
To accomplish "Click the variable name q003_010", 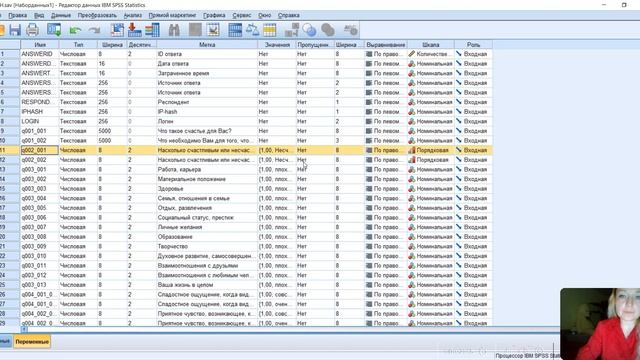I will pos(34,256).
